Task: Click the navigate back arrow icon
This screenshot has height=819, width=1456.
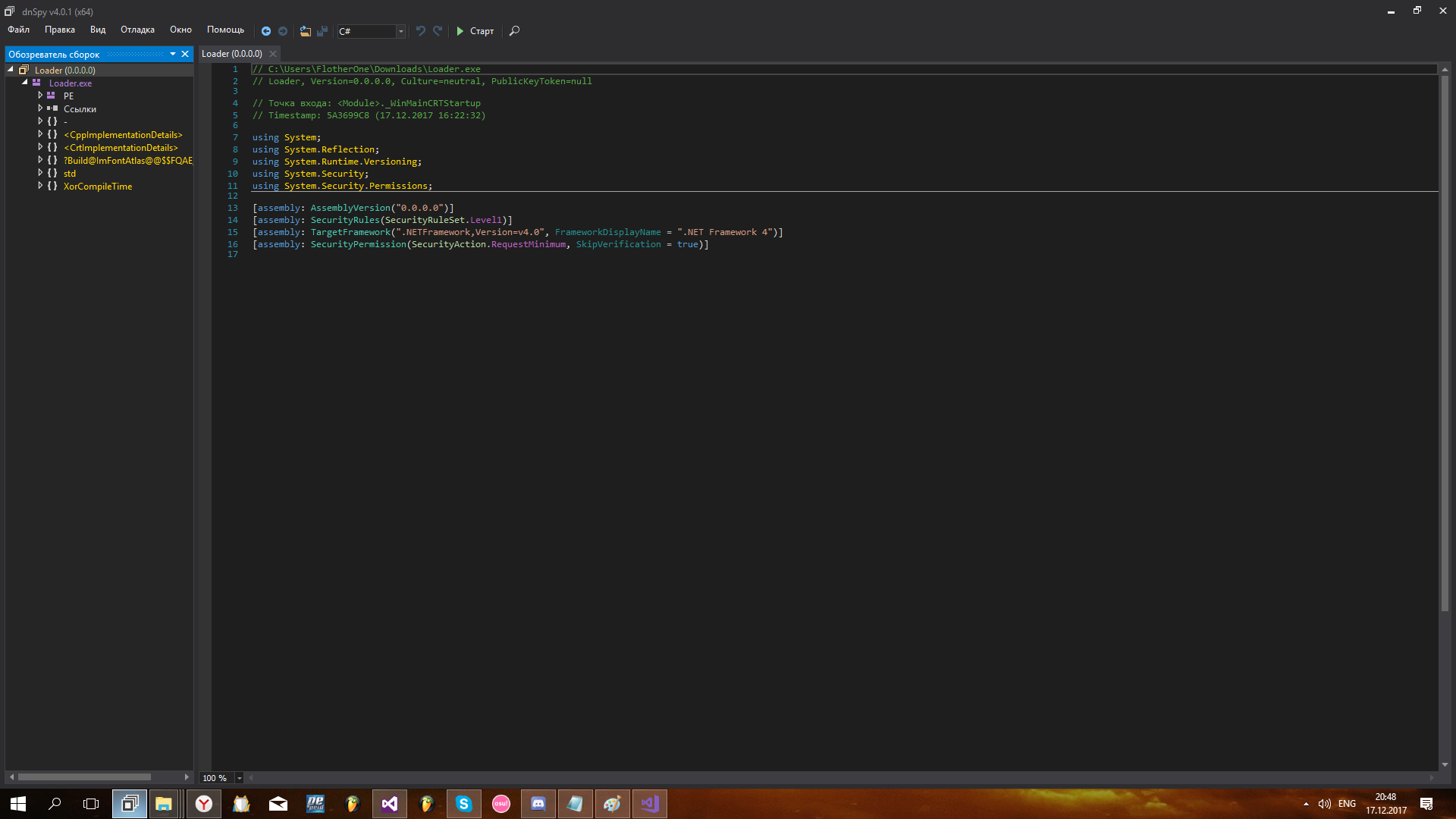Action: [266, 31]
